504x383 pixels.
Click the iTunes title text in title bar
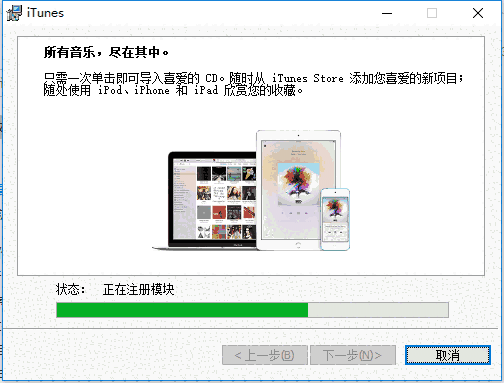[45, 13]
